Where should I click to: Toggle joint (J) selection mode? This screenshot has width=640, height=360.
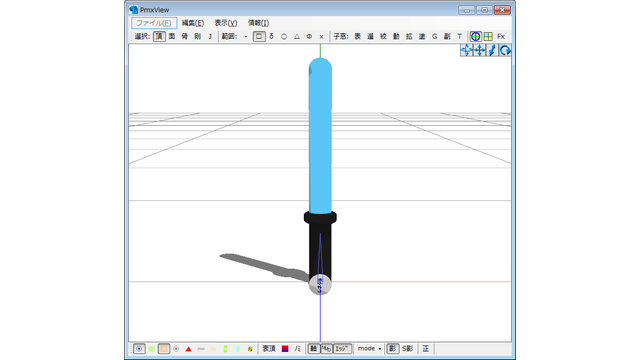tap(210, 36)
